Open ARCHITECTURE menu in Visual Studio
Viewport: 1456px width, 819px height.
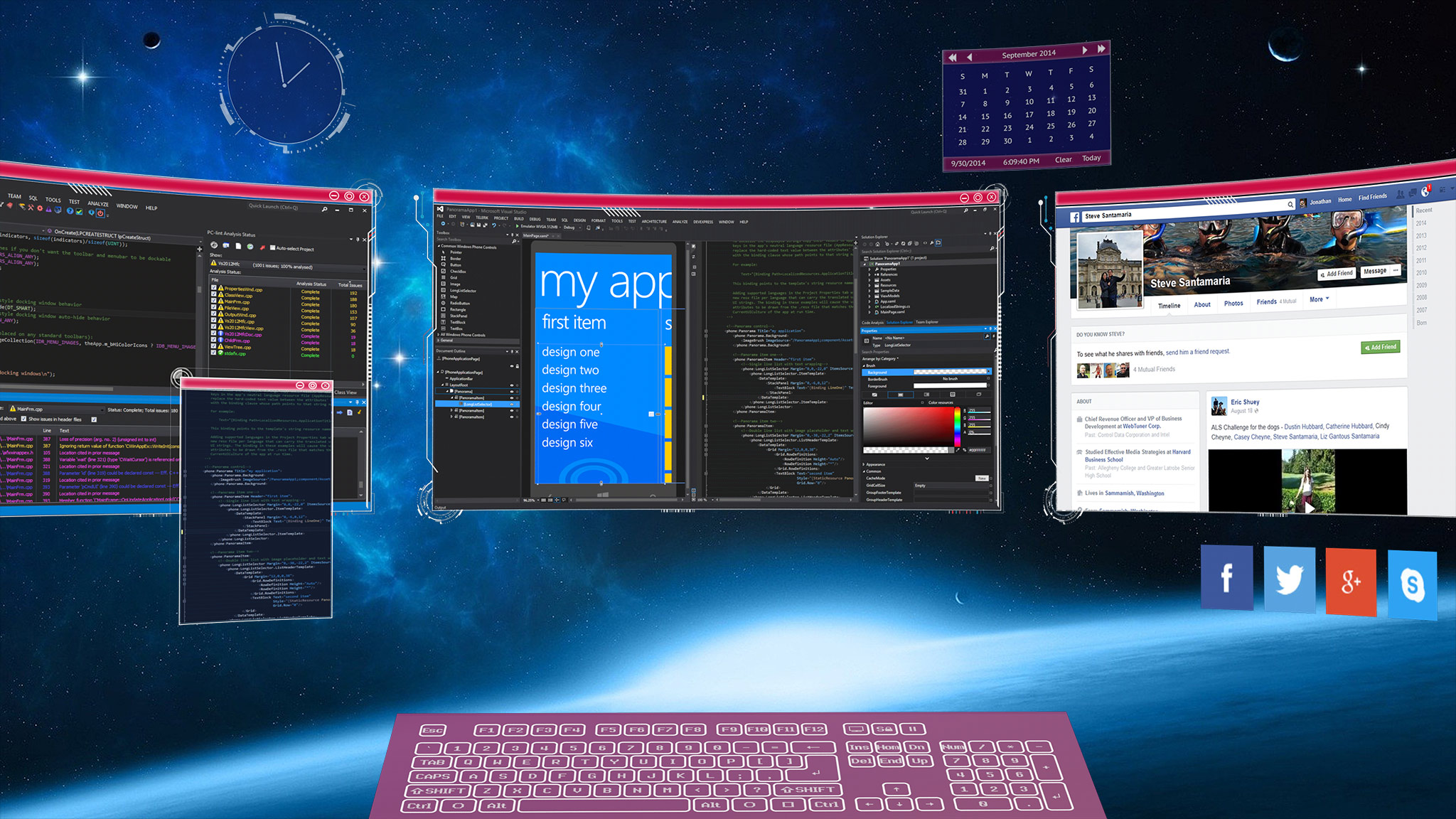point(654,221)
